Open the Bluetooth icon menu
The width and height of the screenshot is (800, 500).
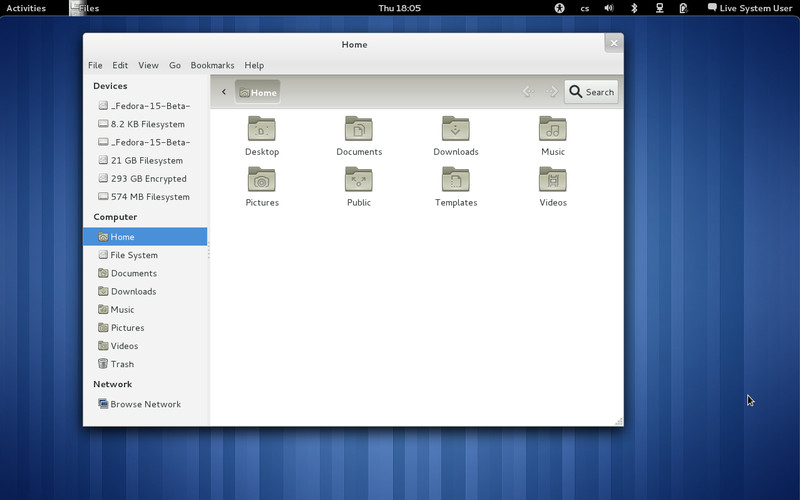tap(634, 8)
